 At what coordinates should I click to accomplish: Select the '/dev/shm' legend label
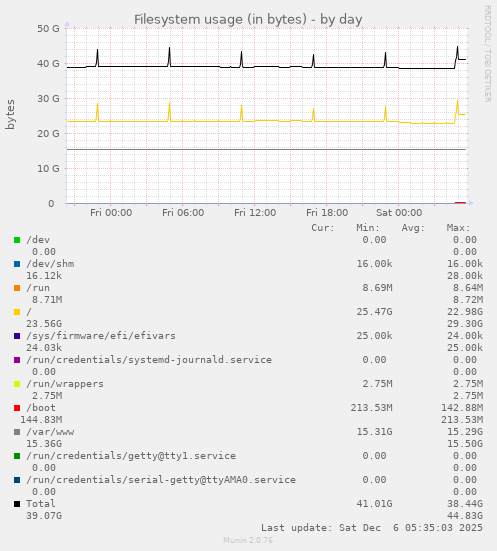50,264
